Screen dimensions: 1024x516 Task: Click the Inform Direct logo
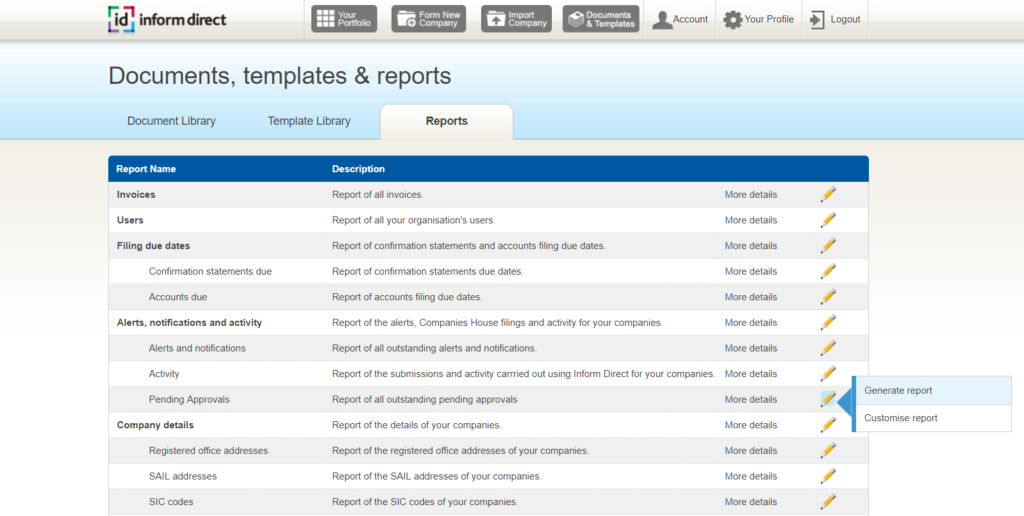click(x=167, y=19)
